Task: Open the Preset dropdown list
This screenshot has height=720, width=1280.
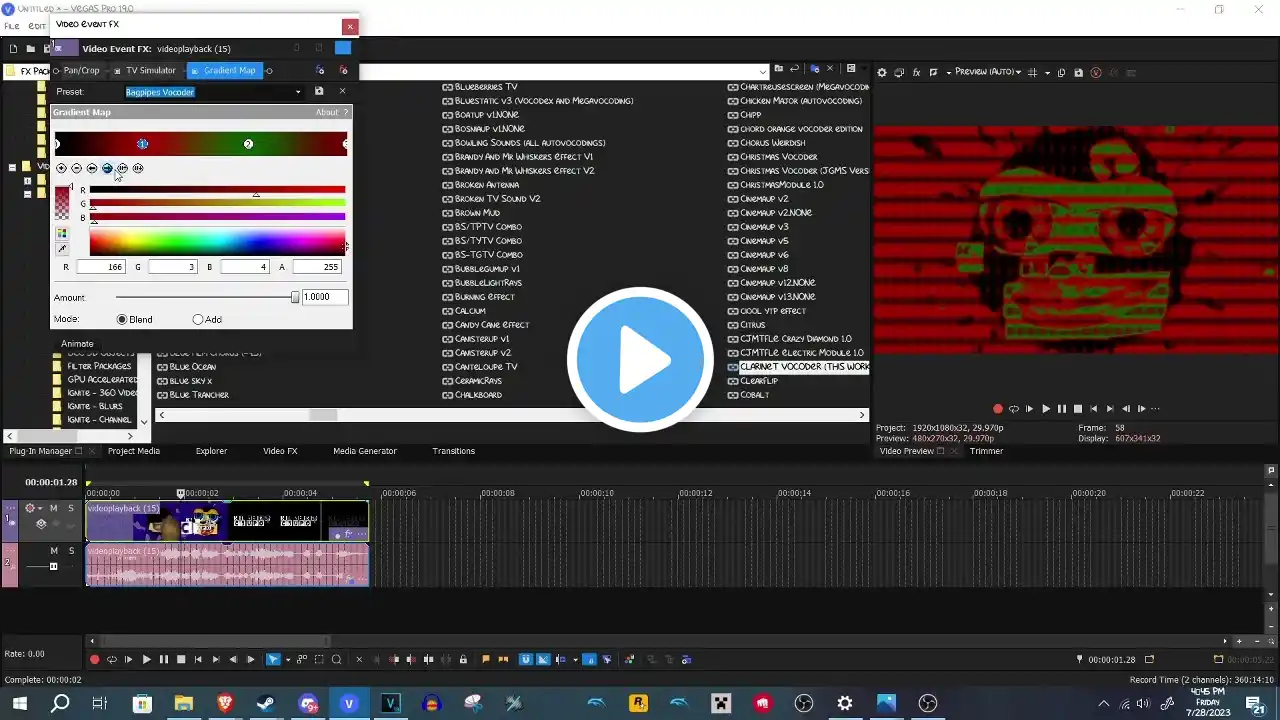Action: (x=297, y=92)
